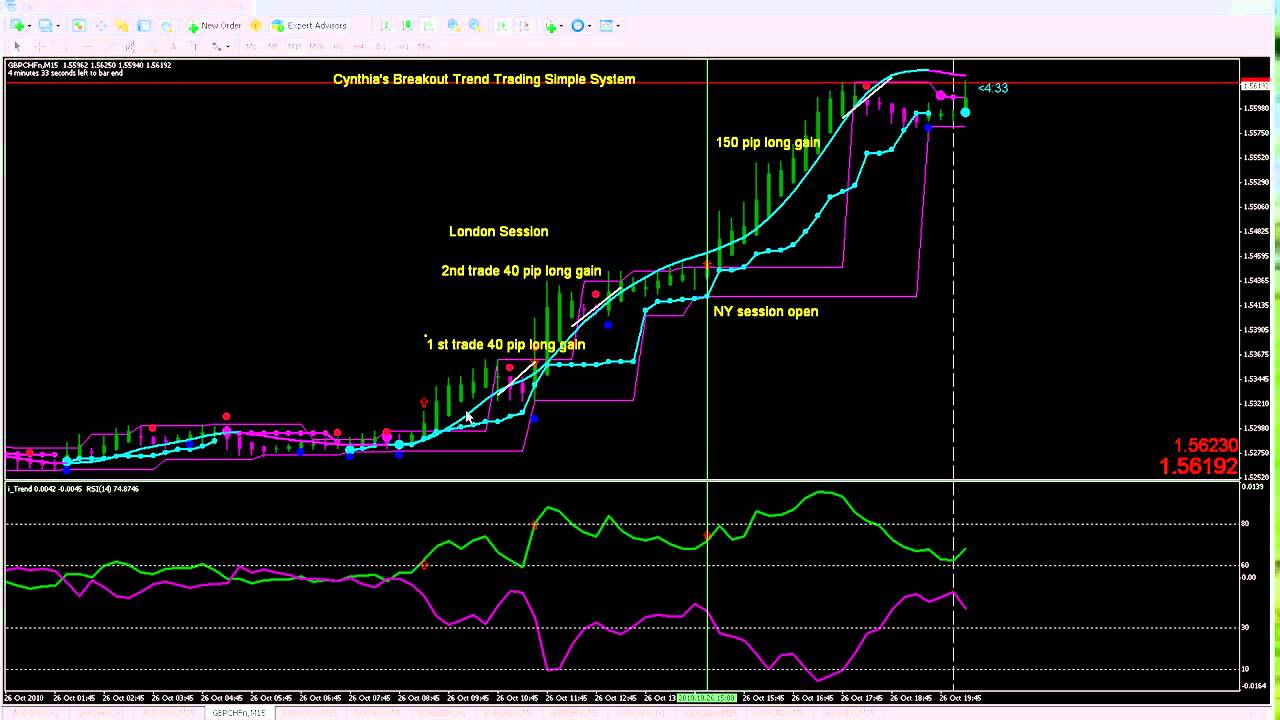Select the equidistant channel tool
The height and width of the screenshot is (720, 1280).
(131, 46)
